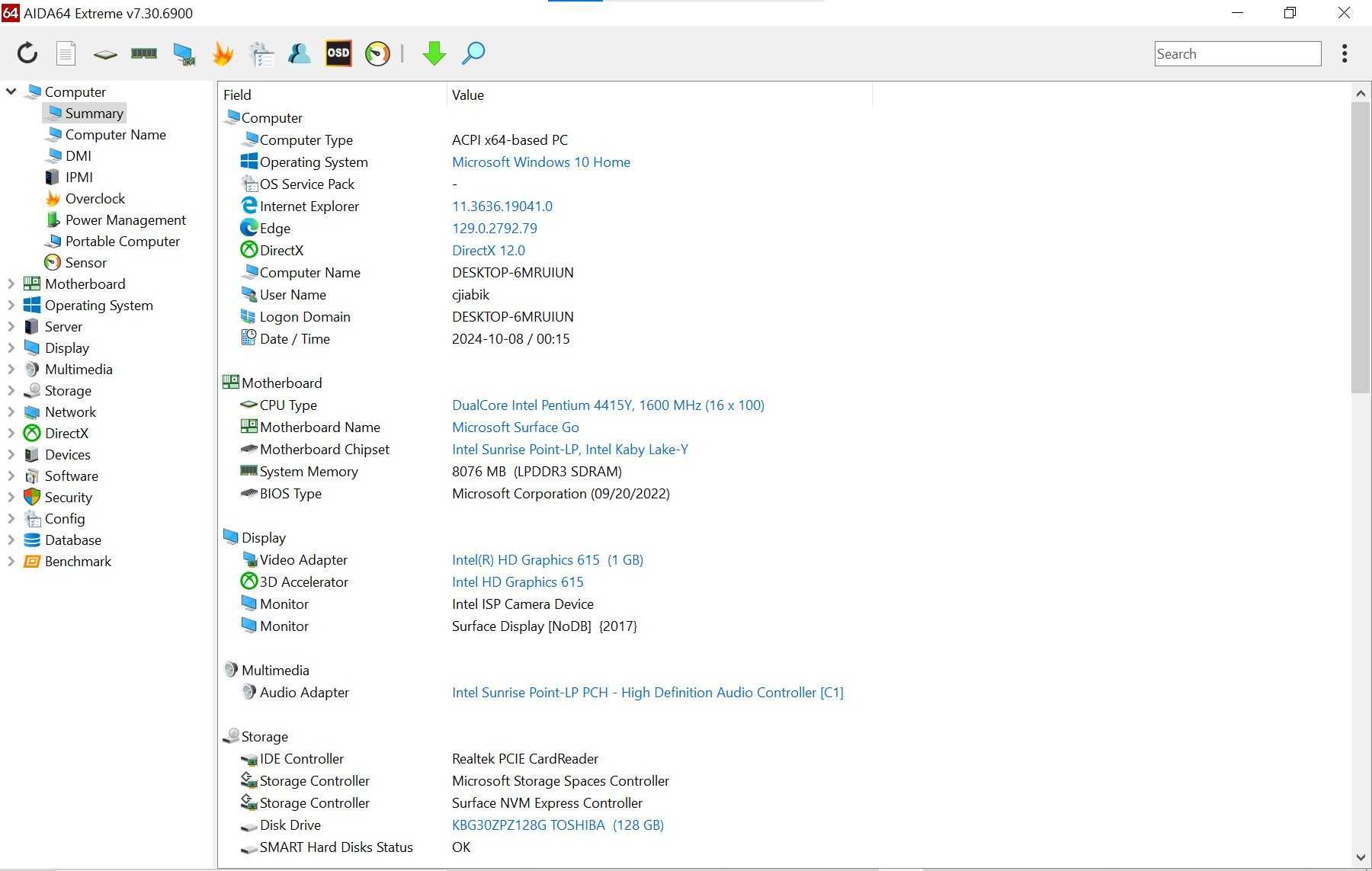Open the Audit Manager checklist toolbar icon

261,53
